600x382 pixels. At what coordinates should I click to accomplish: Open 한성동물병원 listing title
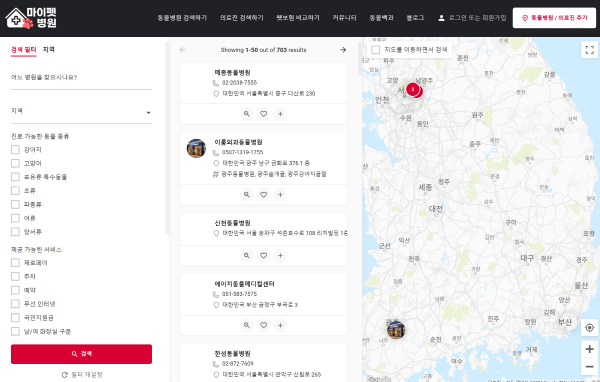[x=232, y=353]
